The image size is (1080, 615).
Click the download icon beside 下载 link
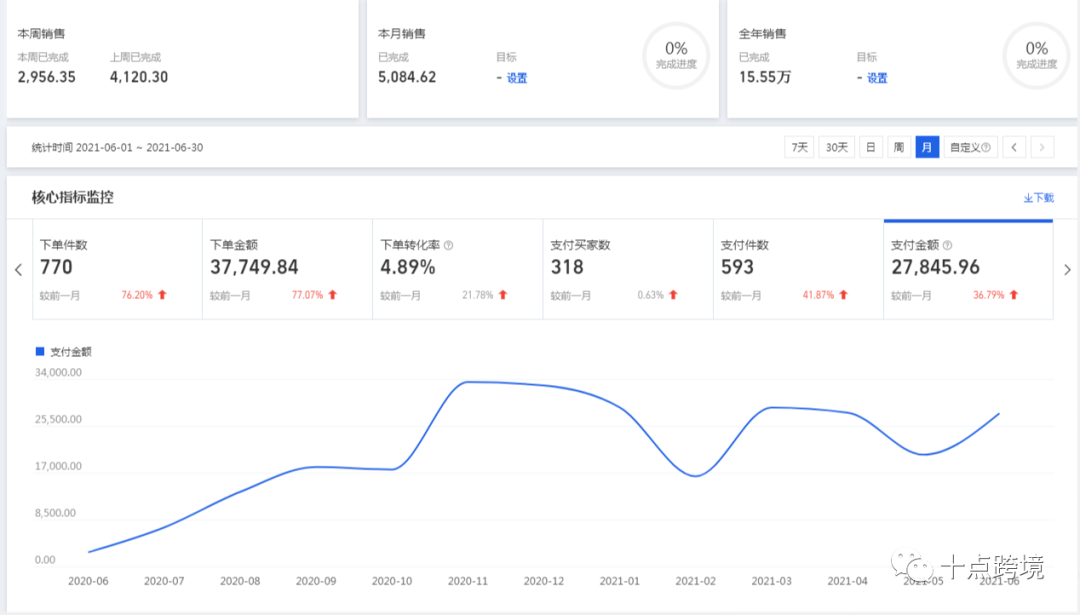pos(1029,198)
